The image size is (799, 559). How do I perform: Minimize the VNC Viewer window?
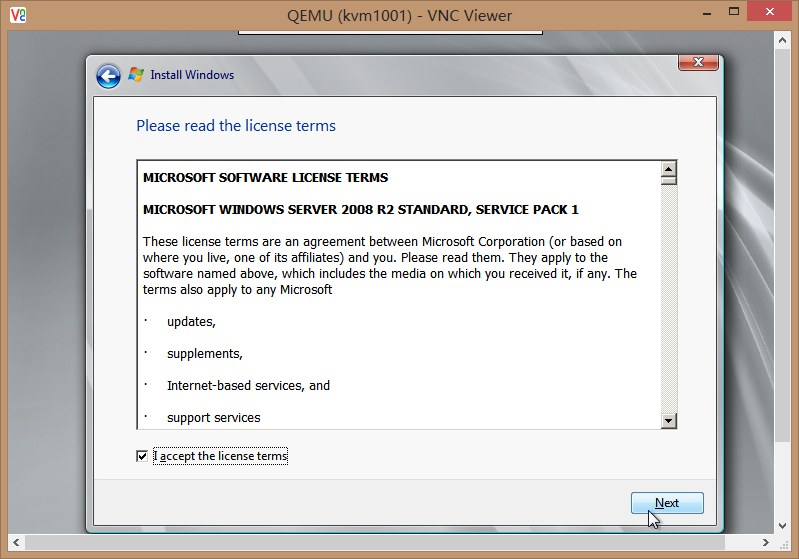(x=707, y=13)
